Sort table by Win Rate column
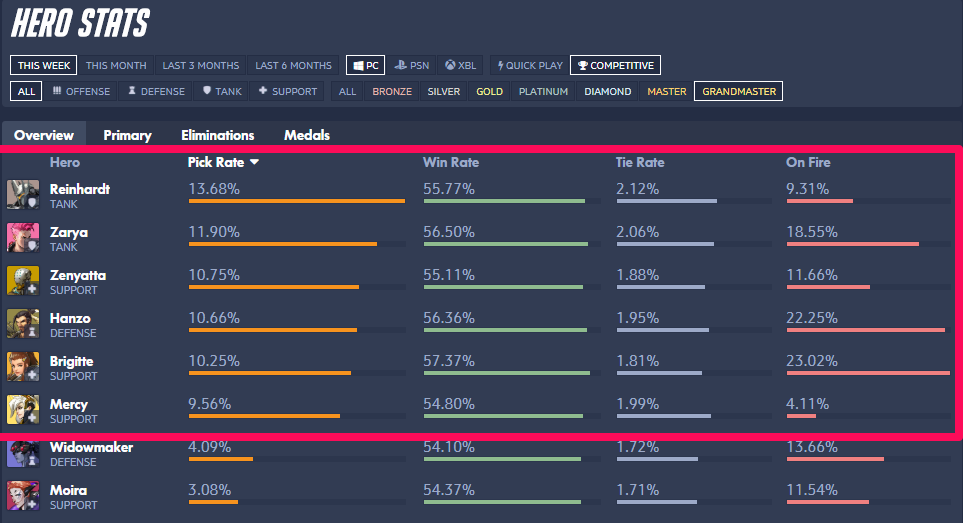963x523 pixels. (x=451, y=162)
